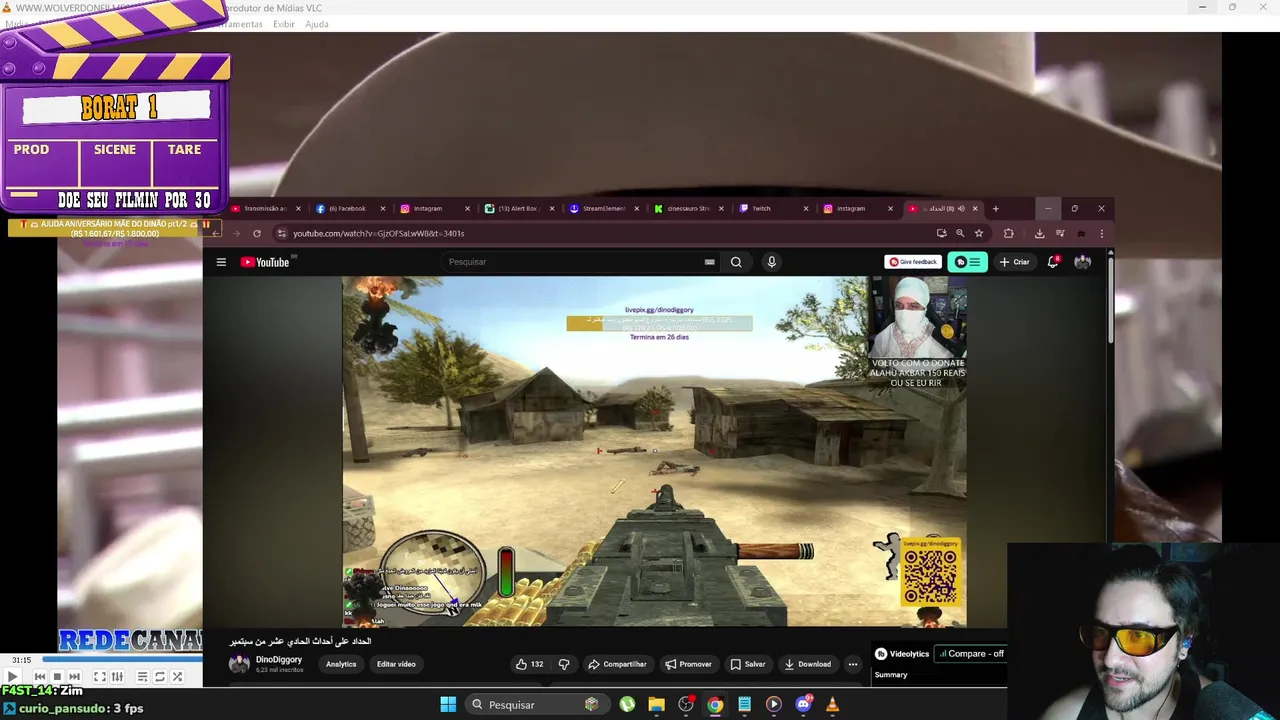Screen dimensions: 1280x720
Task: Open the DinoDiggory channel link
Action: (x=278, y=660)
